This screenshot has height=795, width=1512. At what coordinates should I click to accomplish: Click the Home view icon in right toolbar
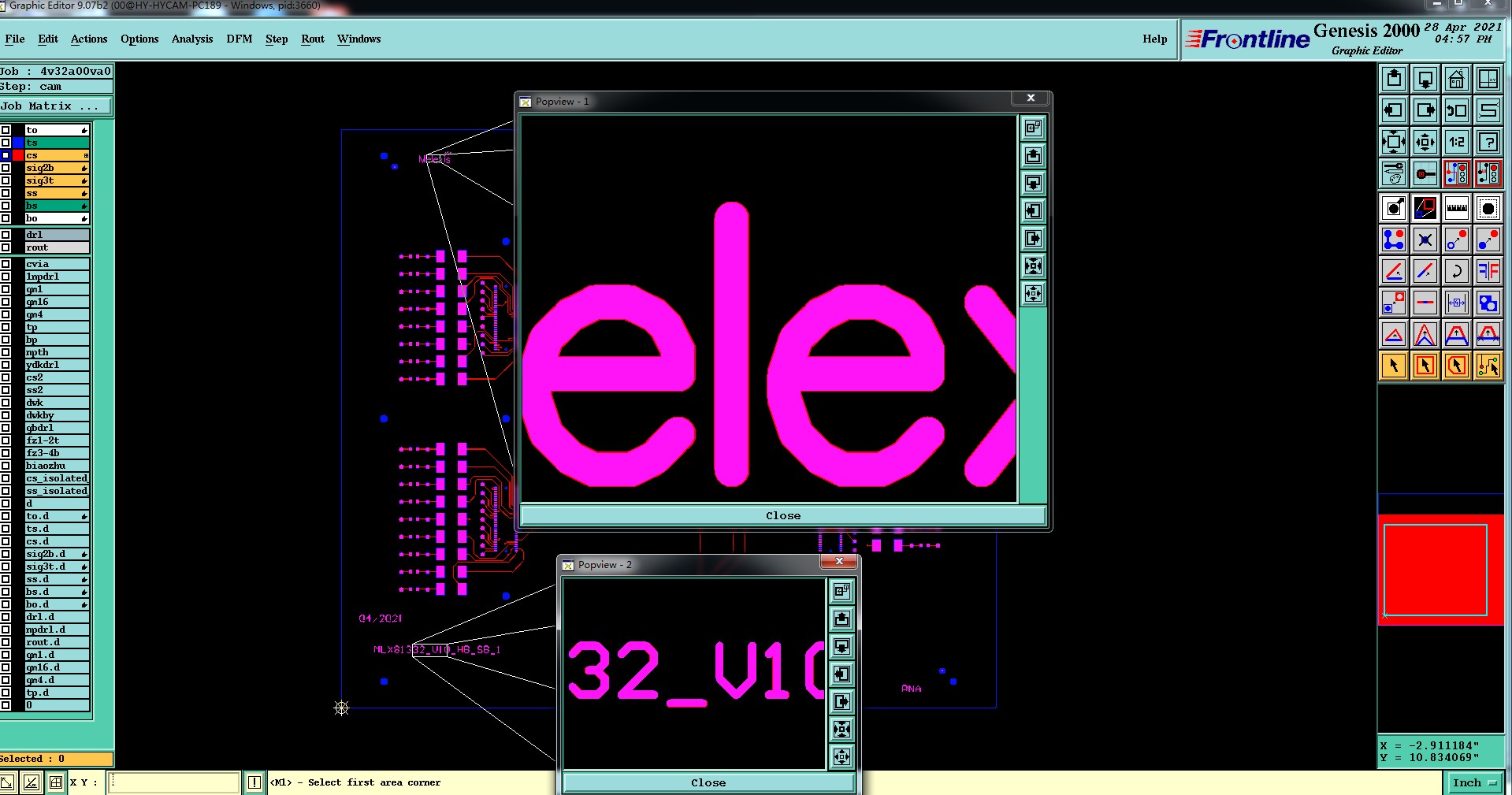[1457, 79]
